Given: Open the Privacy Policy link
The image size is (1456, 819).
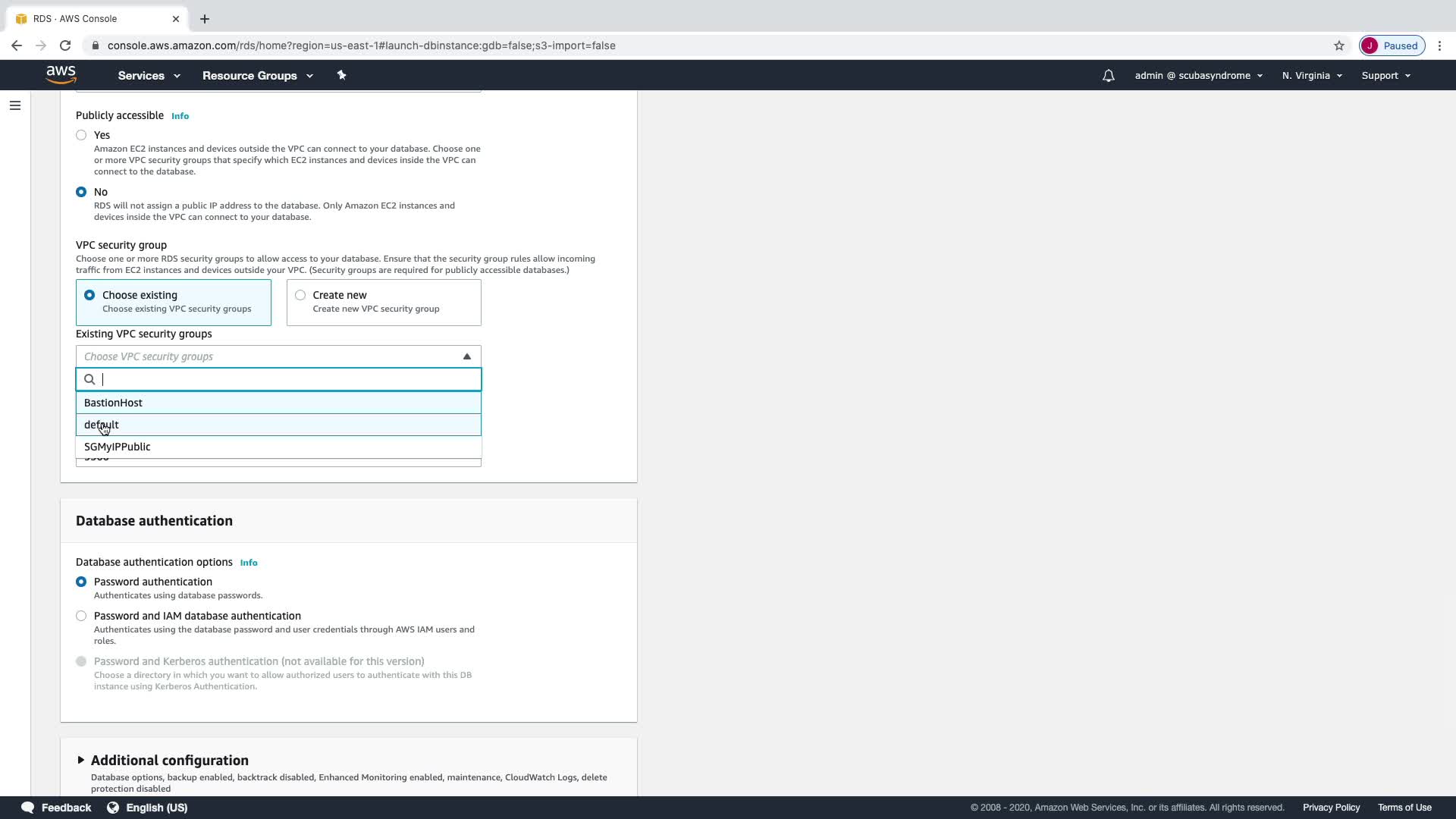Looking at the screenshot, I should (x=1330, y=807).
